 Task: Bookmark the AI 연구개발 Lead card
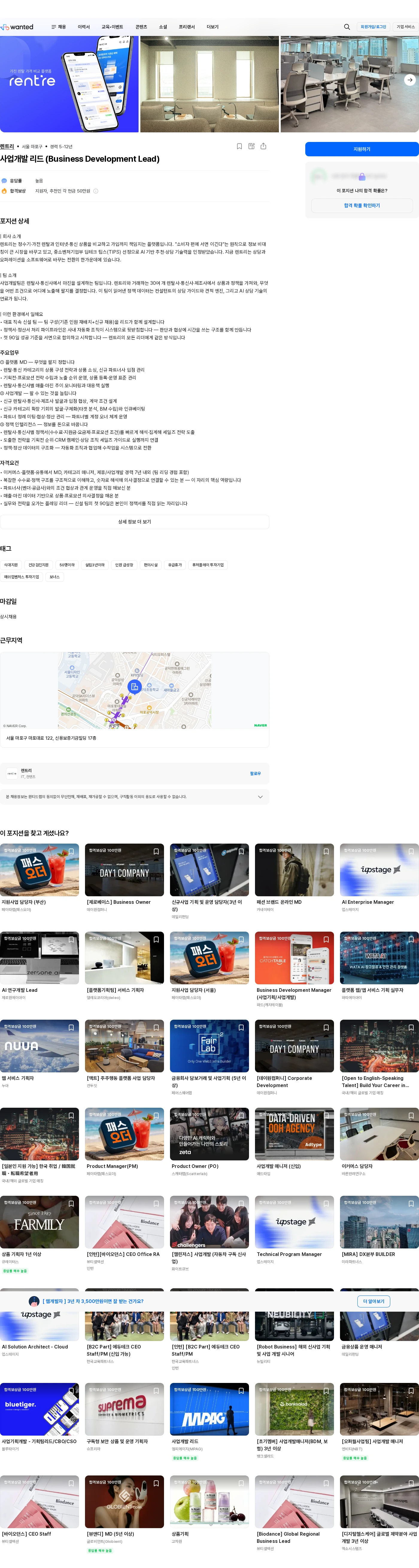71,940
